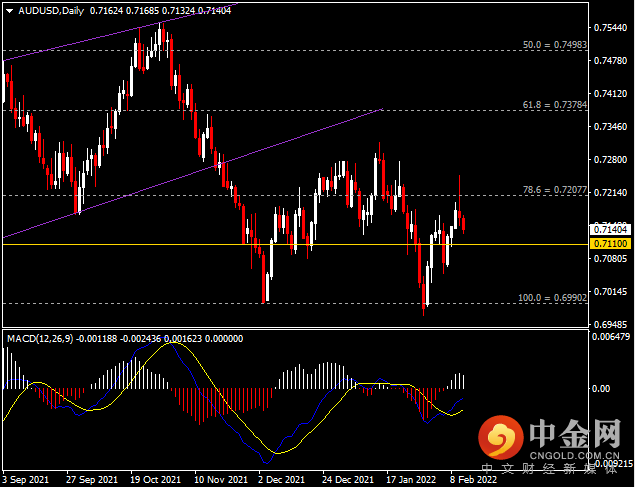Click the MACD scale value 0.006479
The height and width of the screenshot is (487, 635).
(x=611, y=337)
